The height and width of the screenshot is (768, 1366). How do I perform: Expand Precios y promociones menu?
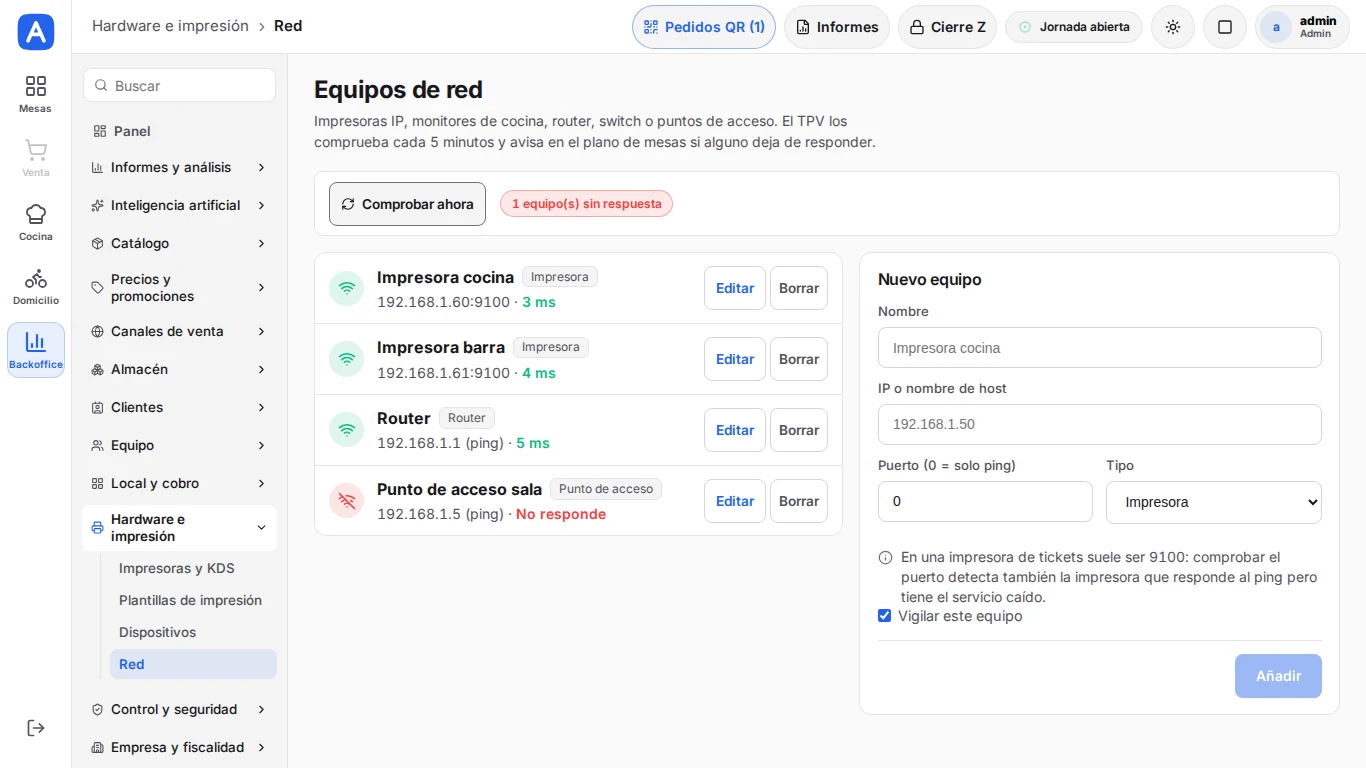click(x=179, y=288)
